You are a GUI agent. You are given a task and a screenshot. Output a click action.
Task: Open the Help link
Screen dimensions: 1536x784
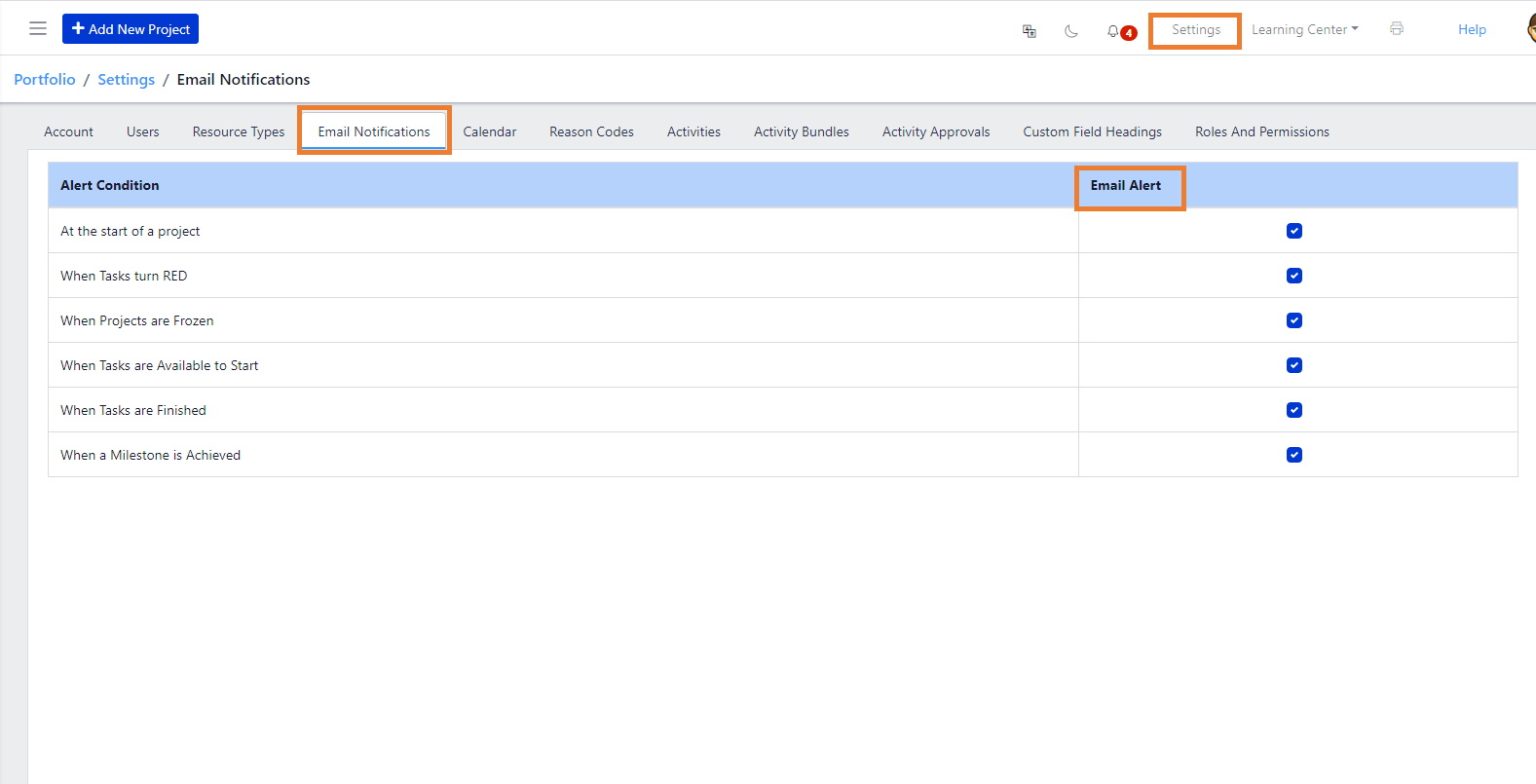pos(1472,30)
